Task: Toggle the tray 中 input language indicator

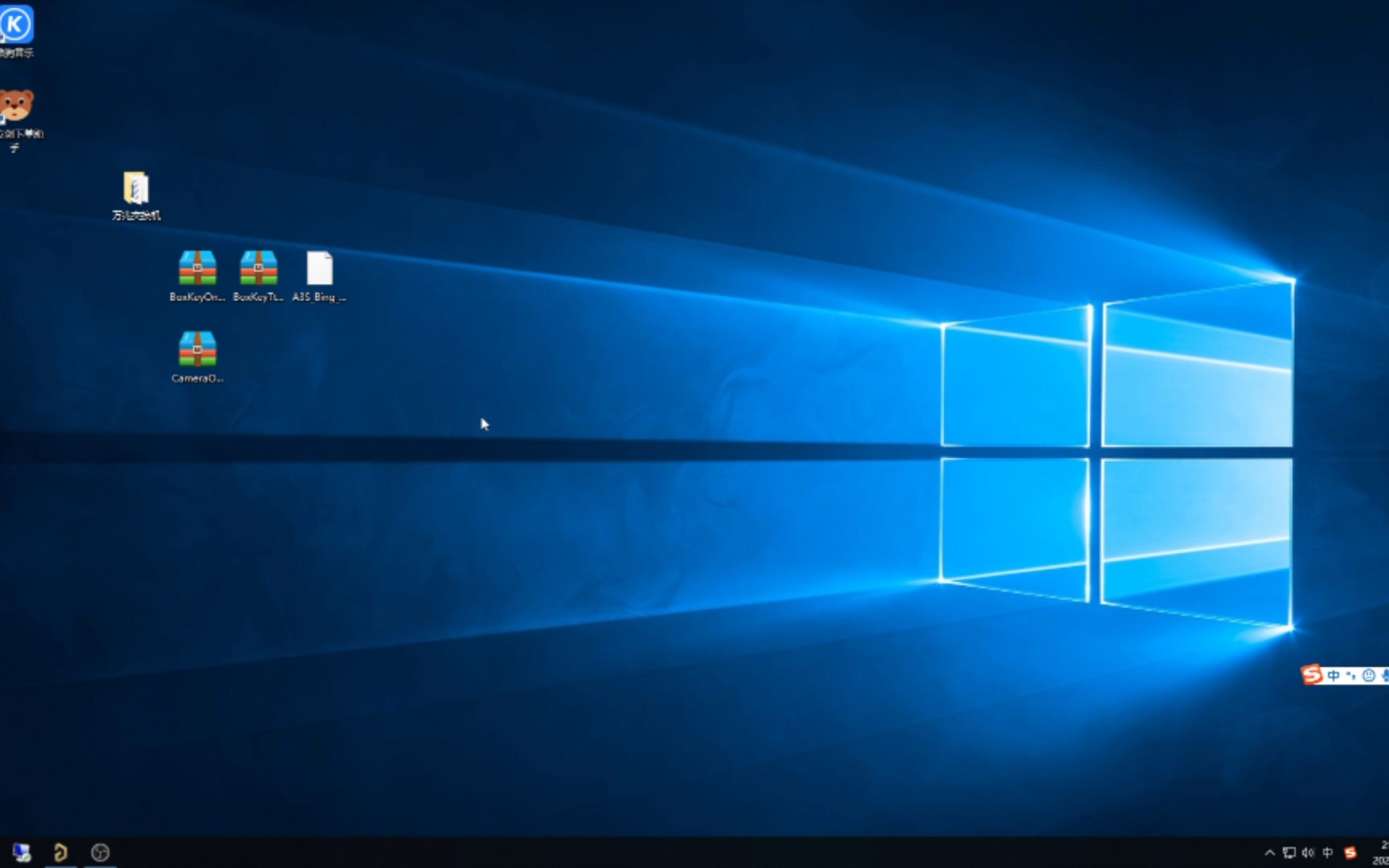Action: click(1327, 853)
